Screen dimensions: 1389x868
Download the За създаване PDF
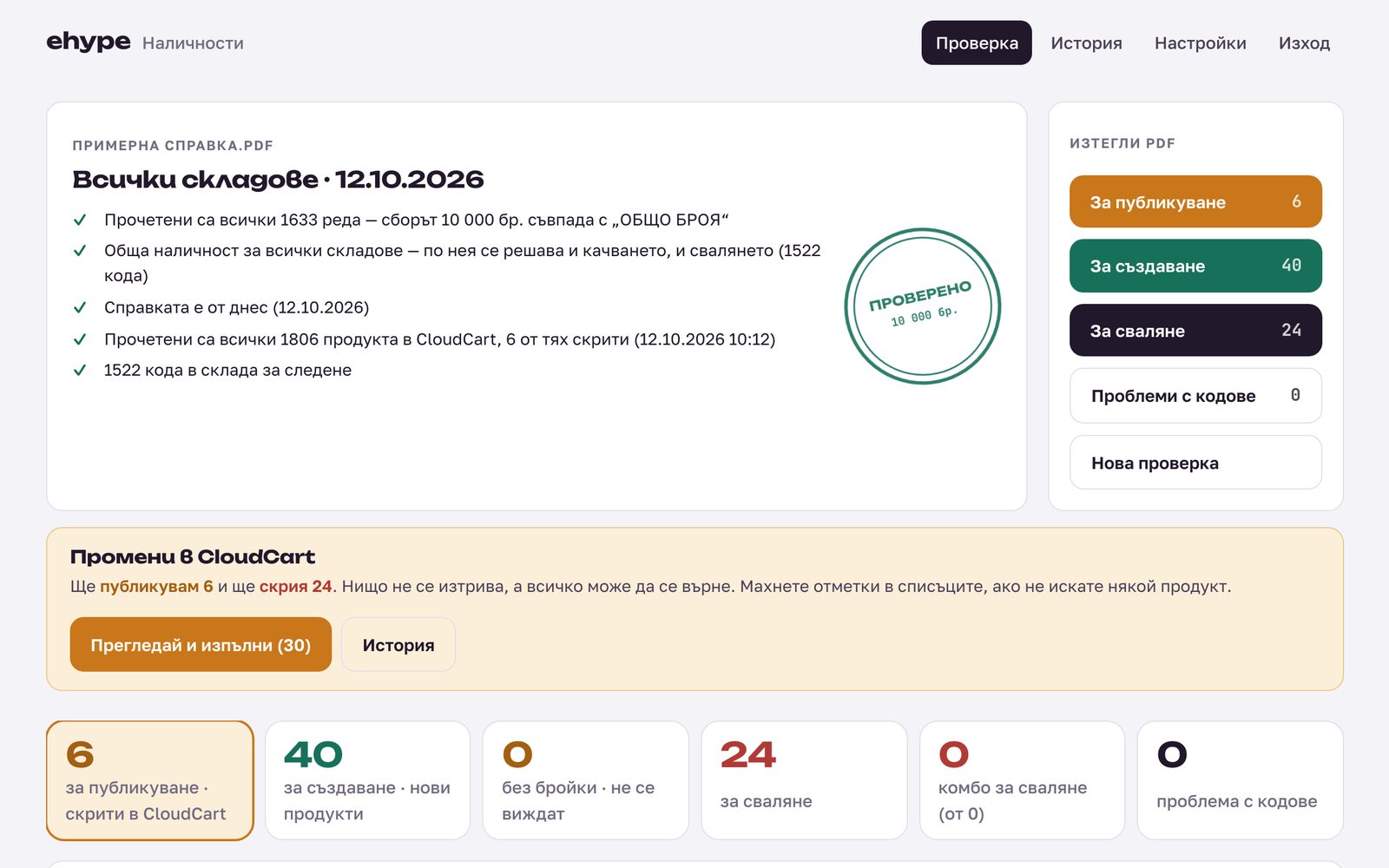(1195, 266)
